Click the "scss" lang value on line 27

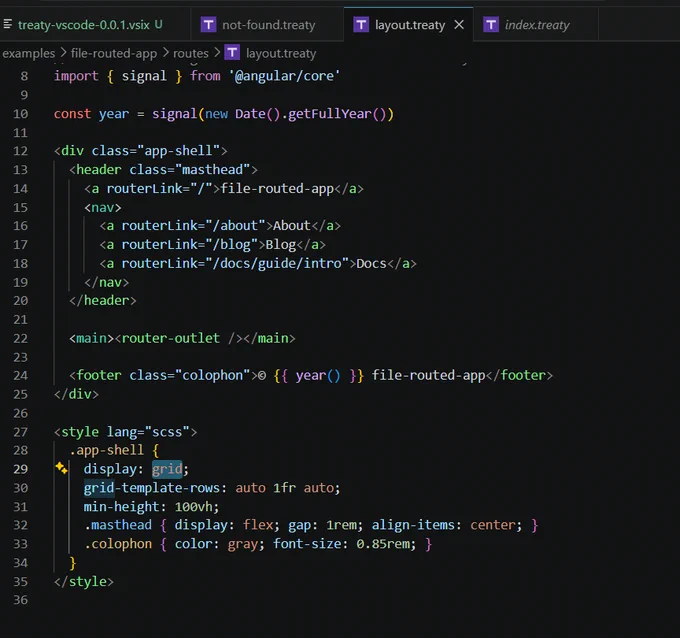[167, 432]
